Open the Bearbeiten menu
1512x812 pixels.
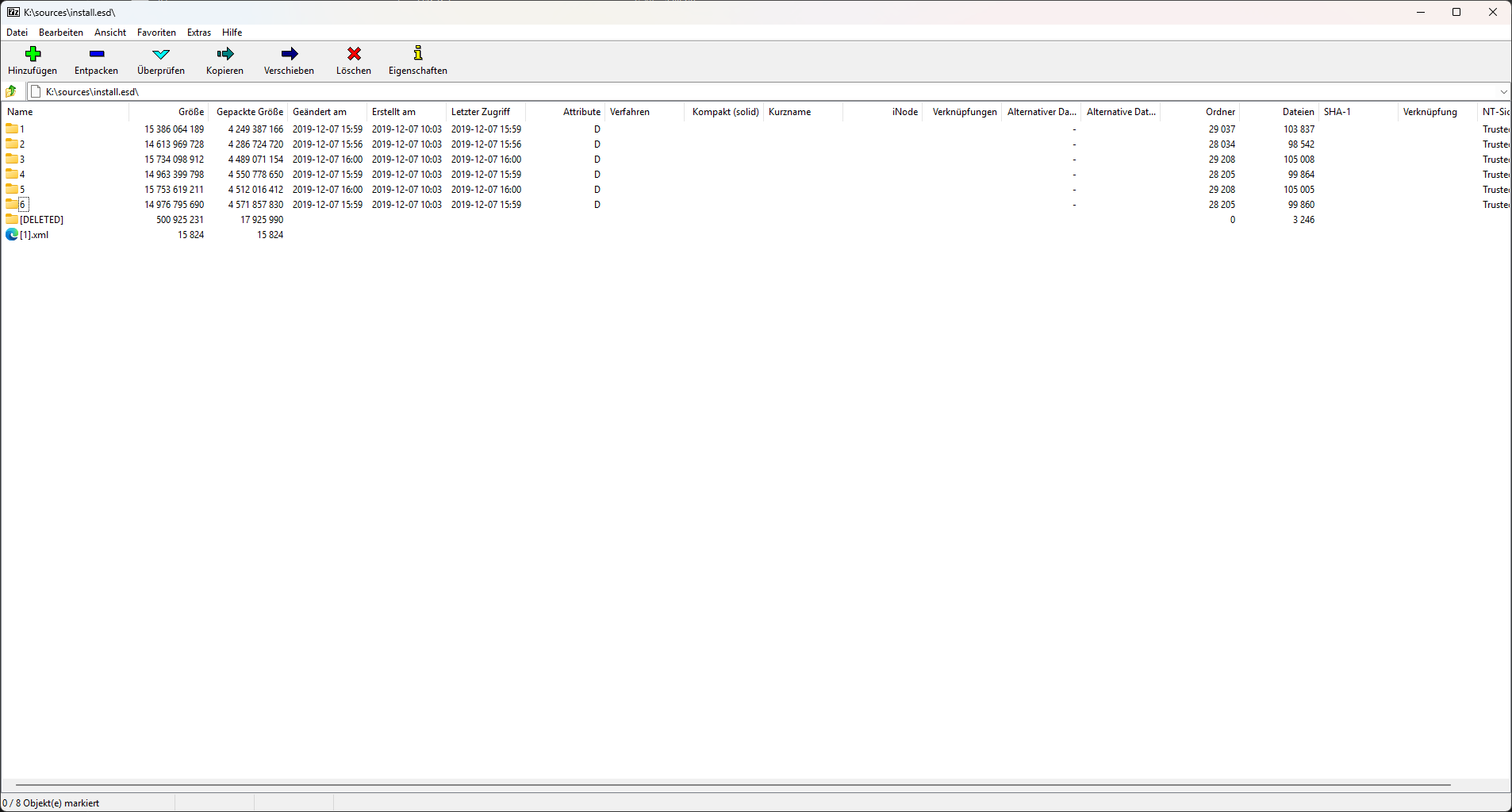[61, 33]
